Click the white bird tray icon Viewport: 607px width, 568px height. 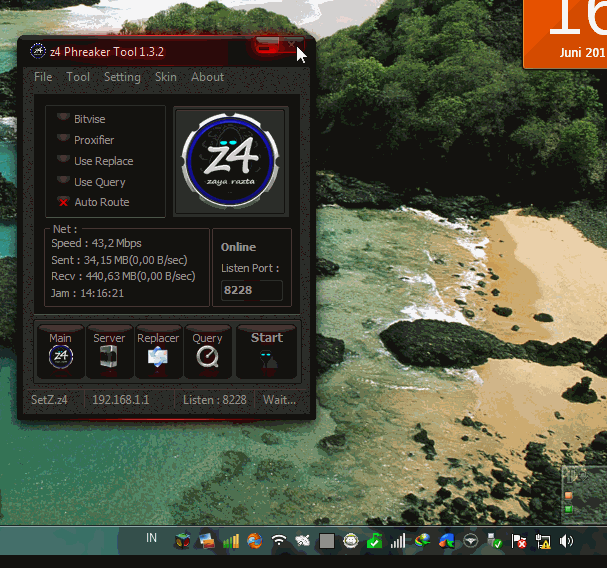pyautogui.click(x=302, y=541)
